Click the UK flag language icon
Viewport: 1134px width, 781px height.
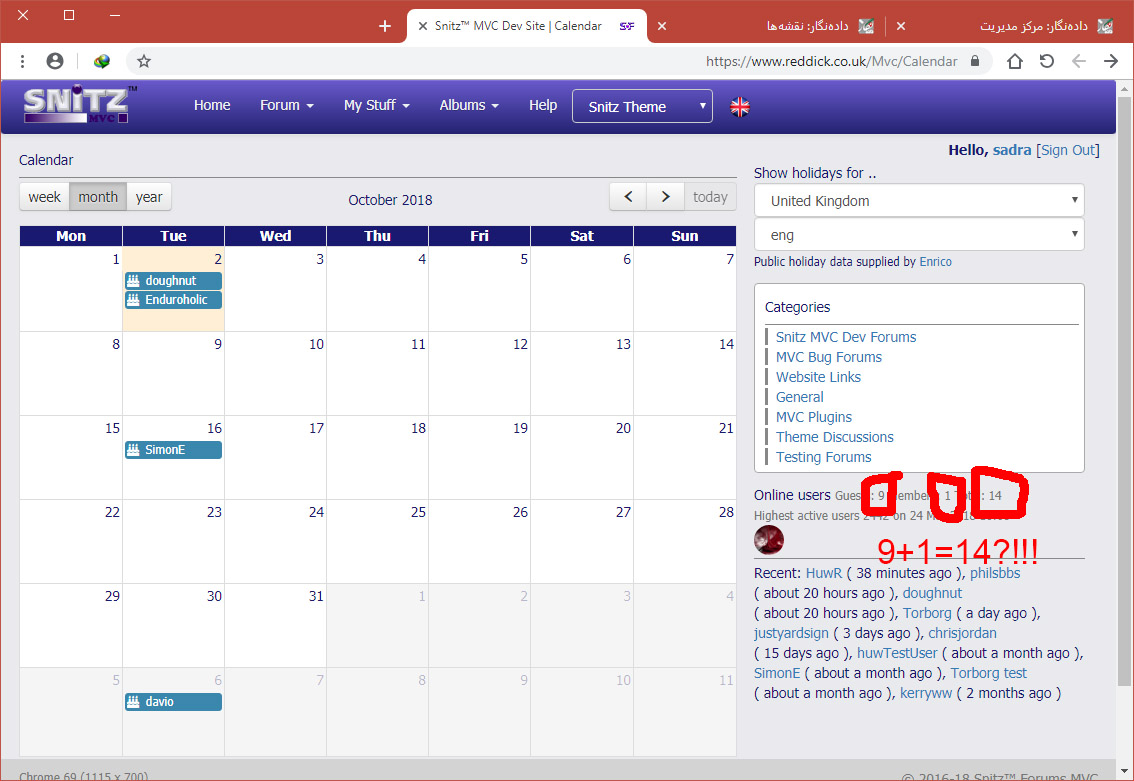(x=740, y=107)
